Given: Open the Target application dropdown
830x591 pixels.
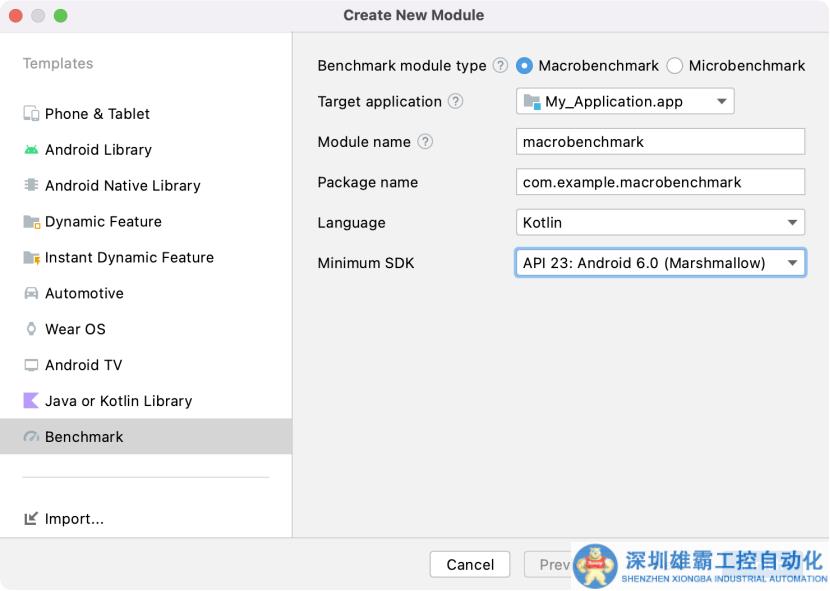Looking at the screenshot, I should 625,102.
